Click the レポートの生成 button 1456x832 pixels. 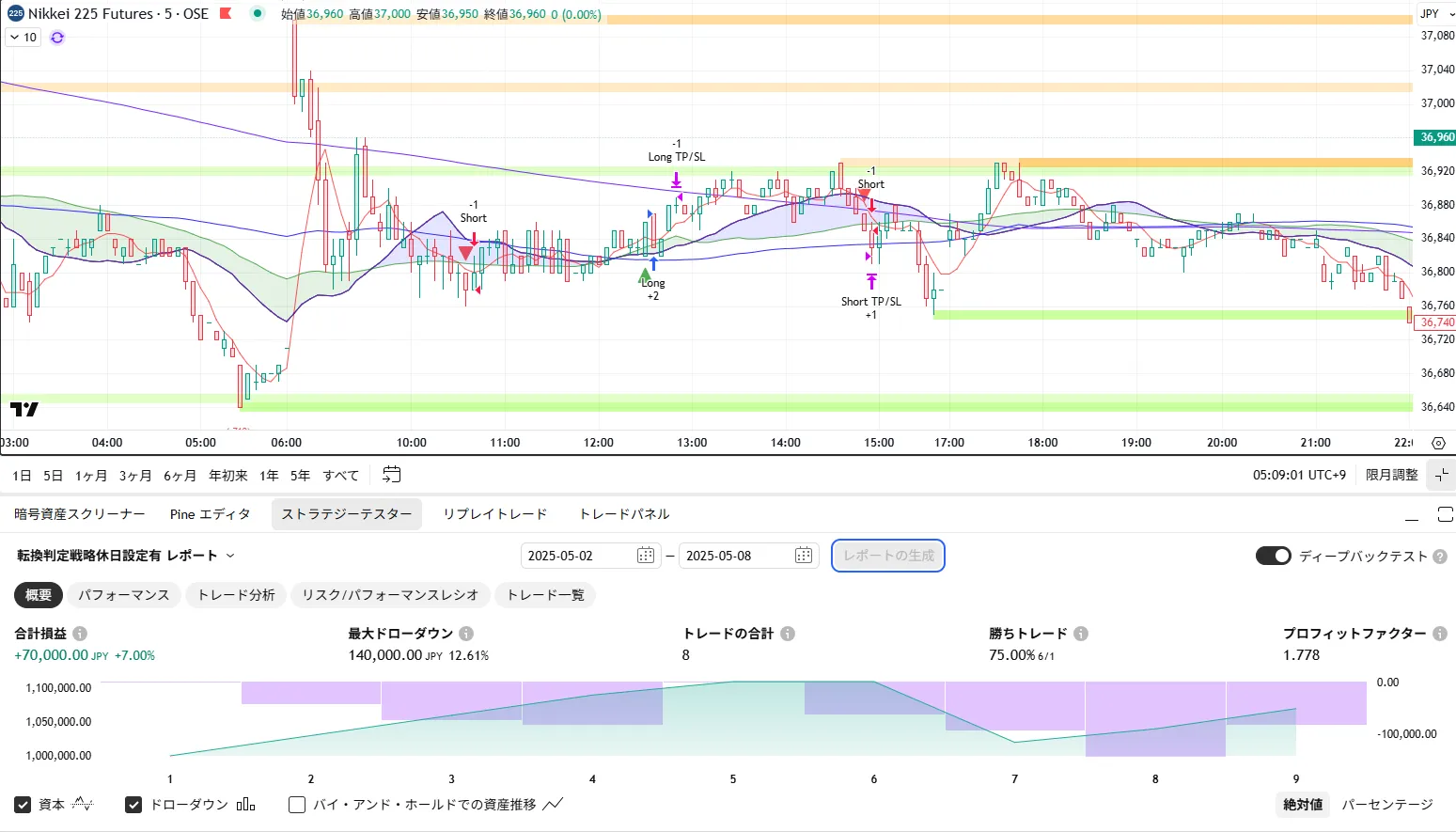click(888, 556)
